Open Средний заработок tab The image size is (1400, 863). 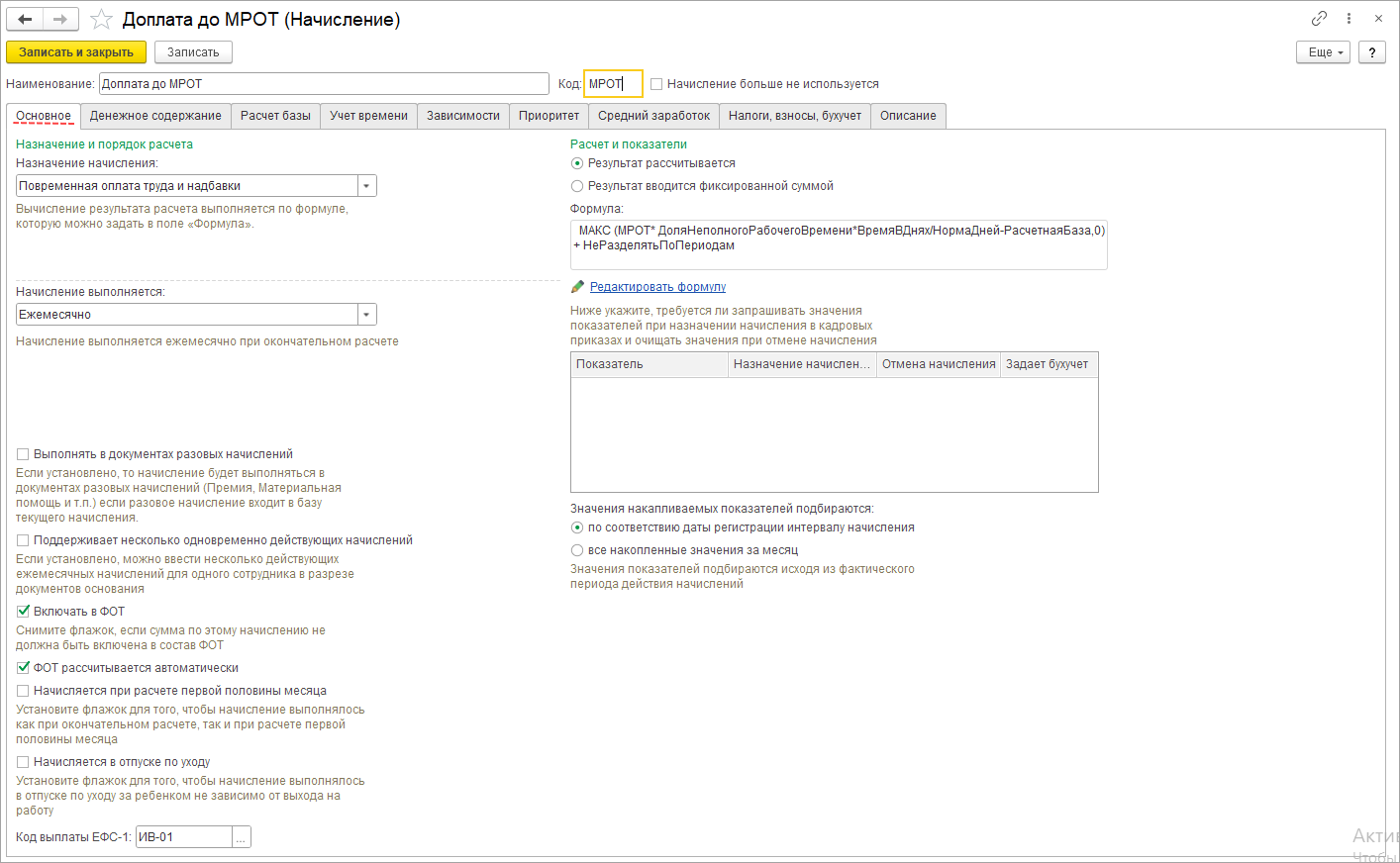pyautogui.click(x=653, y=116)
